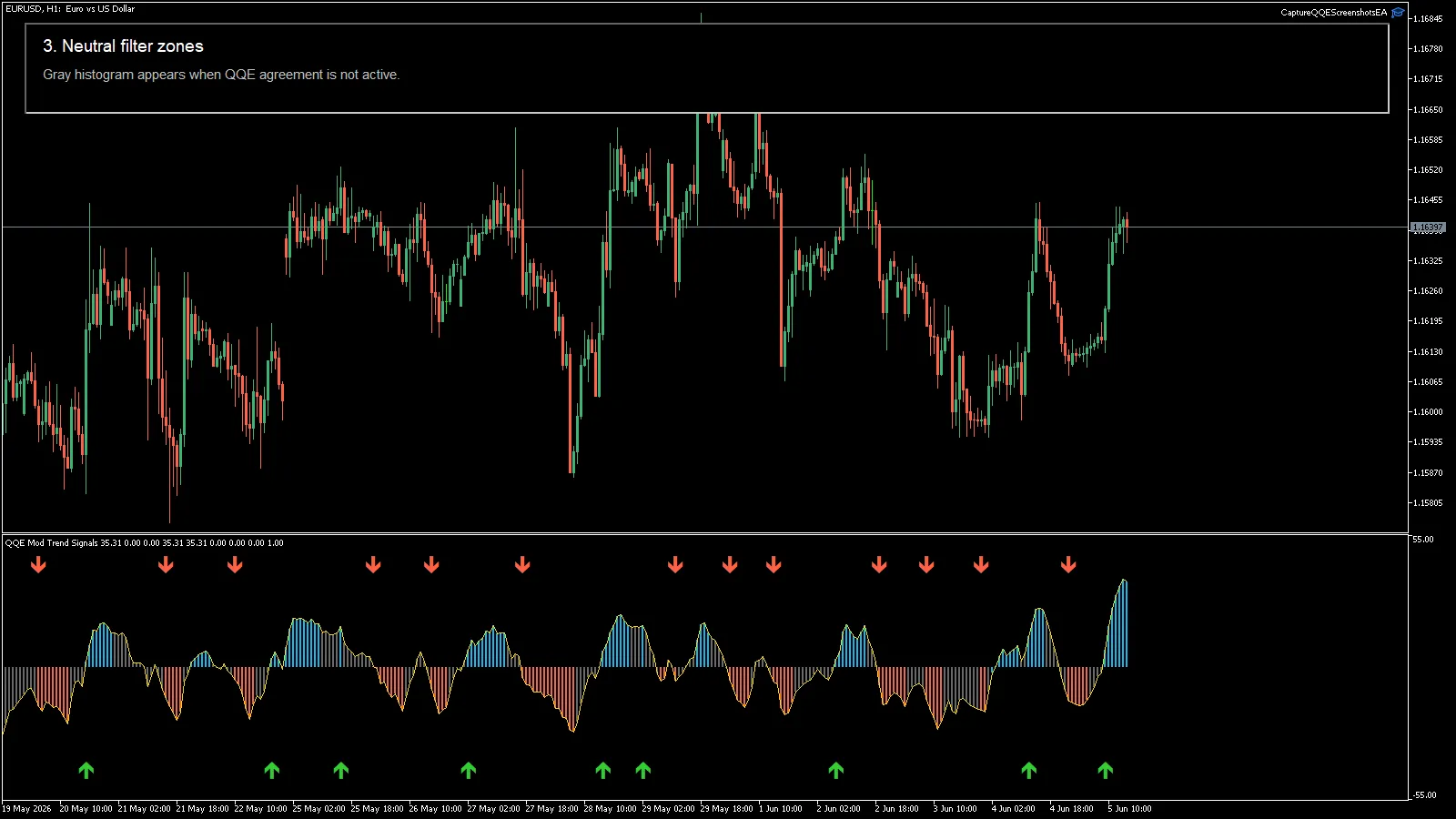This screenshot has width=1456, height=819.
Task: Click the CaptureQQEScreenshotsEA expert name label
Action: 1334,13
